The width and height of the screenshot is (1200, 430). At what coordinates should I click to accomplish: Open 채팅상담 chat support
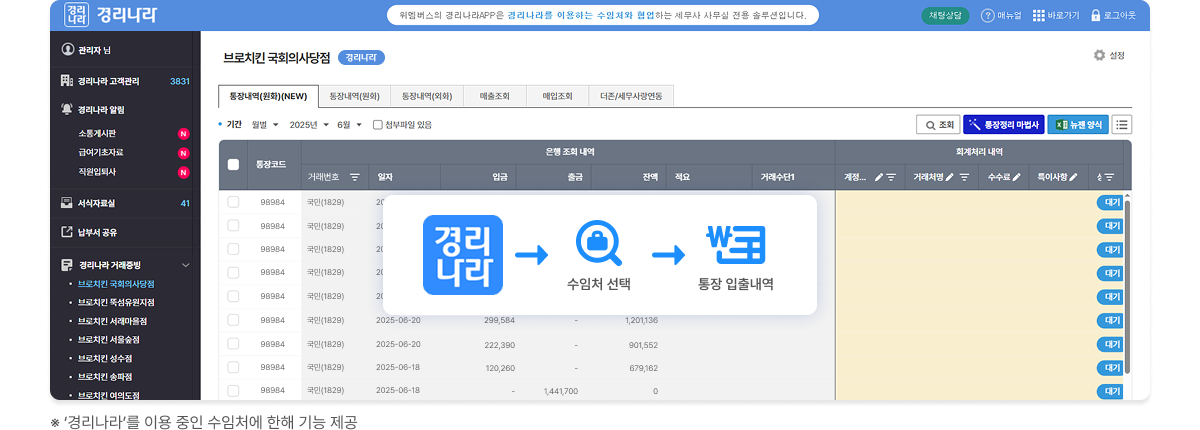tap(945, 15)
